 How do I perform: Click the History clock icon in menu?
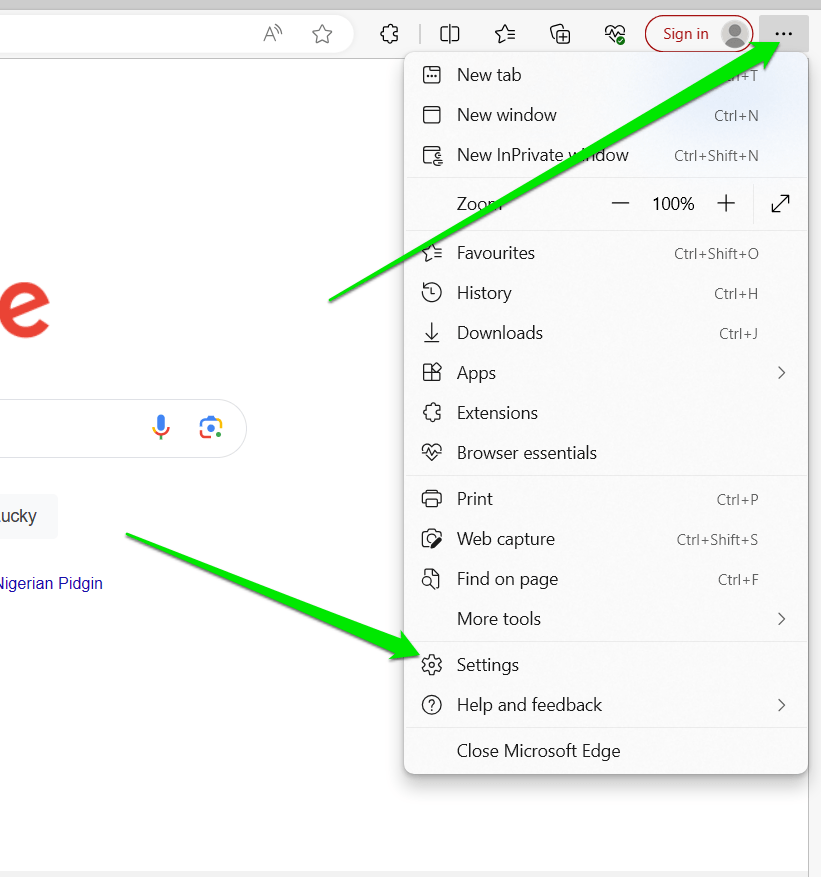[x=432, y=293]
